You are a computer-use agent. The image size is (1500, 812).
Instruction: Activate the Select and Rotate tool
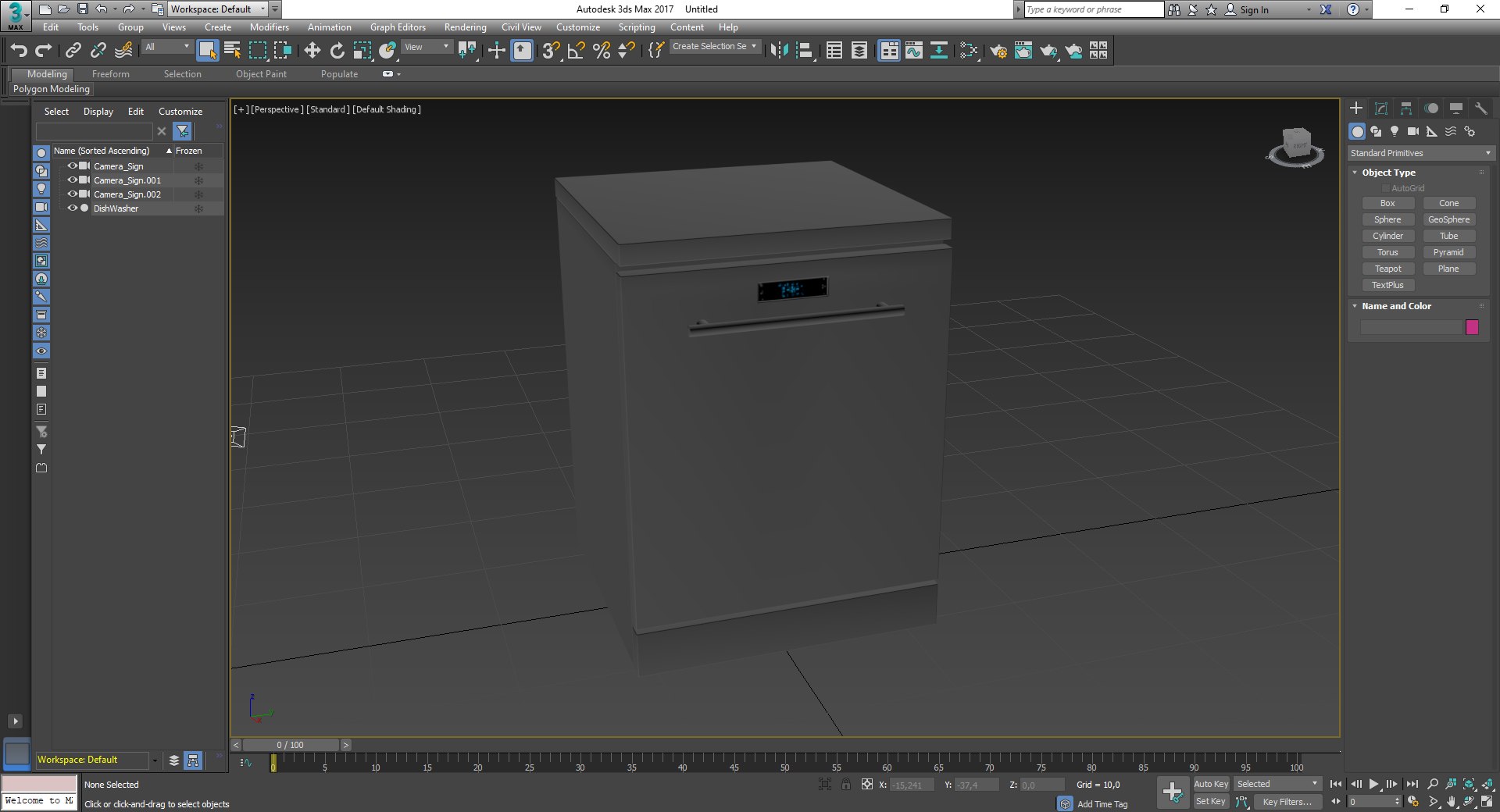(x=337, y=51)
